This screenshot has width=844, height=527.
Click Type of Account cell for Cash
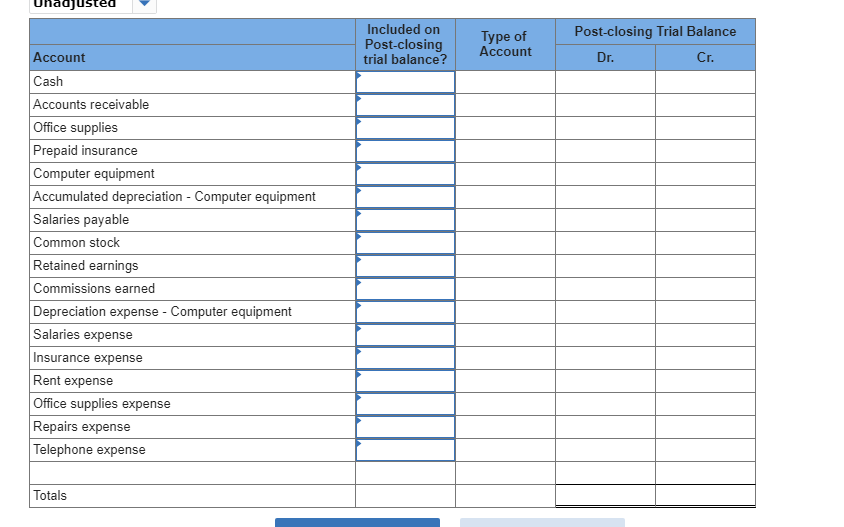(505, 82)
